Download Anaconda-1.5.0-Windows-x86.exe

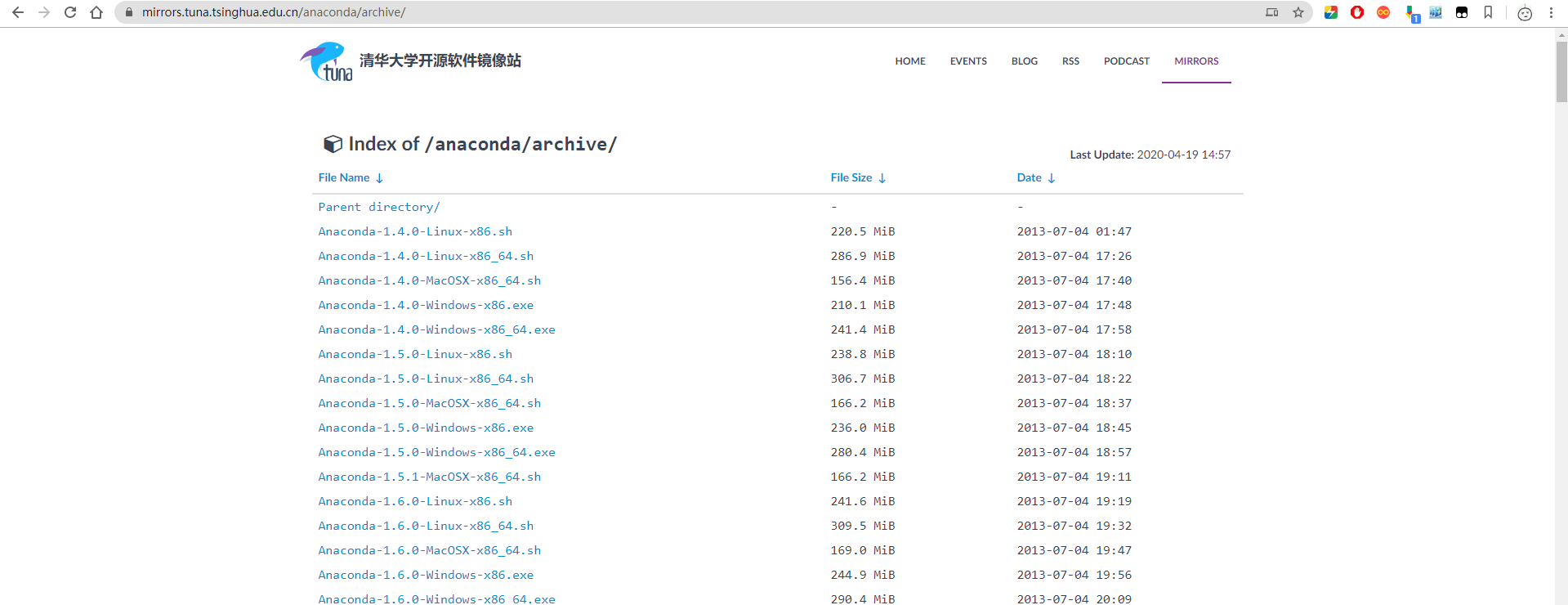tap(426, 428)
